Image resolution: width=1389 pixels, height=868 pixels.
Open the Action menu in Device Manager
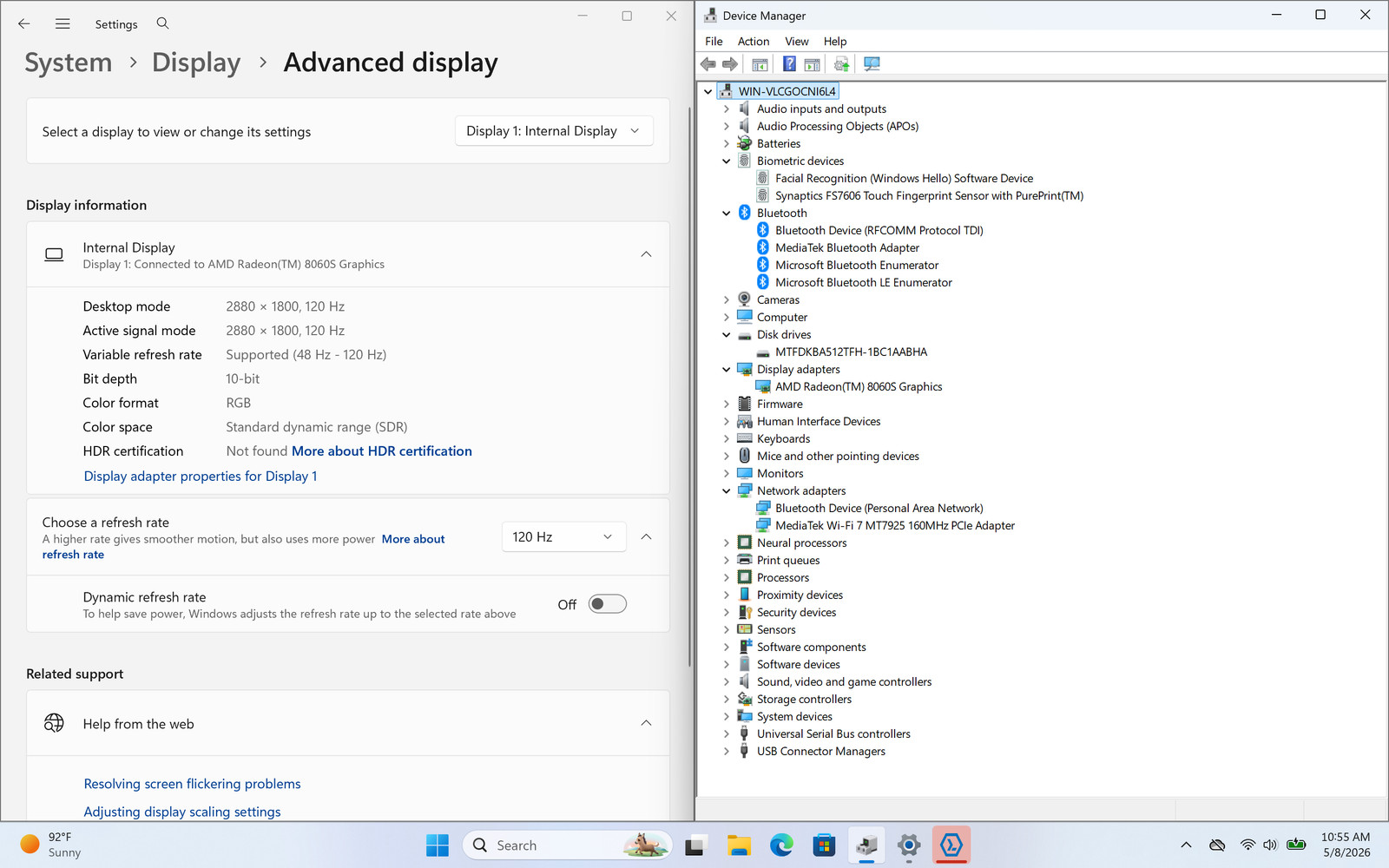pyautogui.click(x=754, y=41)
